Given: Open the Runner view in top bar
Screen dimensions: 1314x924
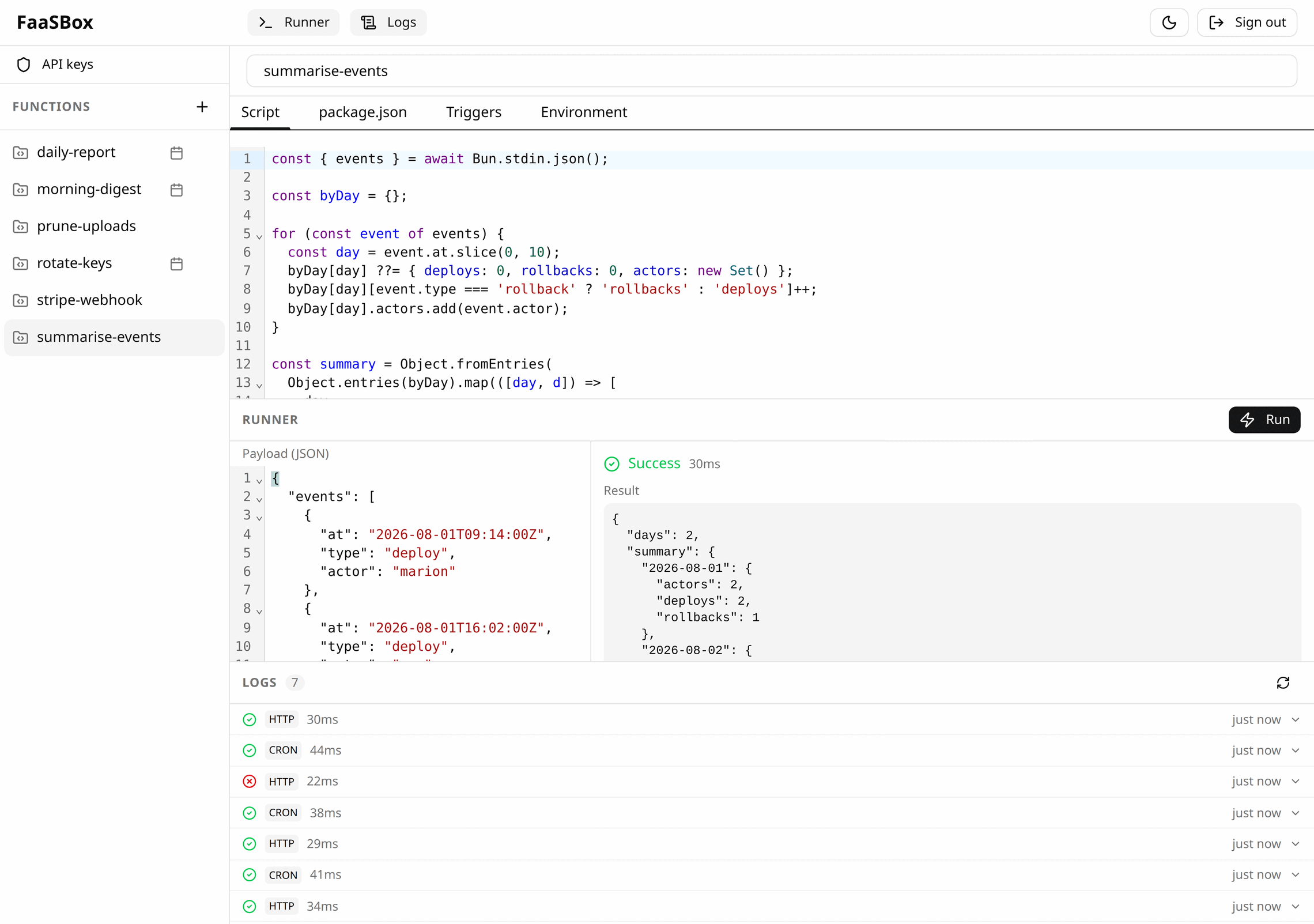Looking at the screenshot, I should pyautogui.click(x=294, y=22).
